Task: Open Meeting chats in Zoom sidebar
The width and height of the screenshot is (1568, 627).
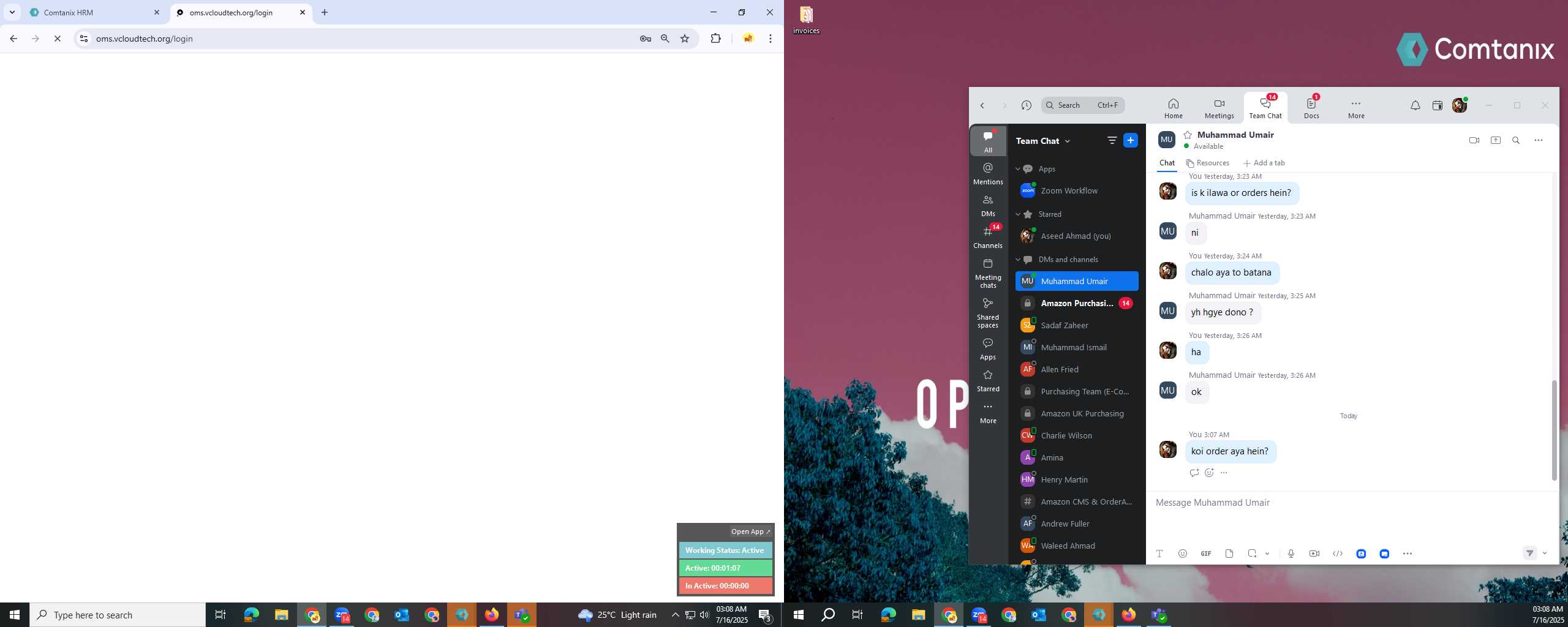Action: [988, 273]
